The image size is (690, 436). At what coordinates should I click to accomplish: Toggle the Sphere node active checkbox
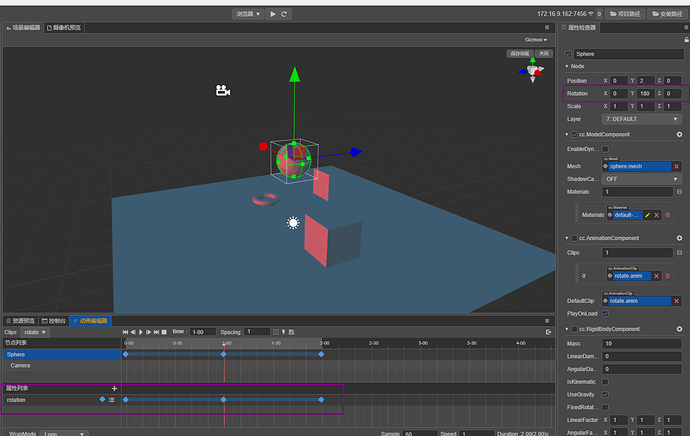click(x=568, y=54)
